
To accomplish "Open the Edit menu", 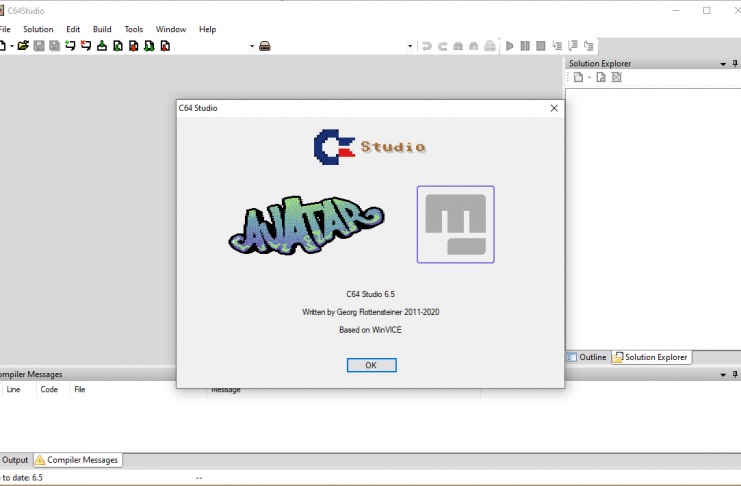I will (73, 29).
